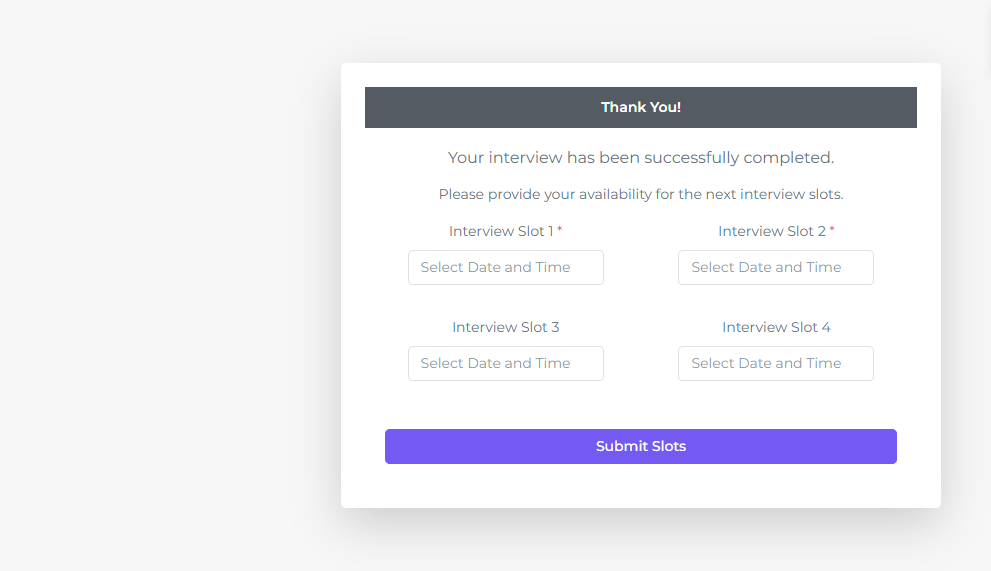The width and height of the screenshot is (991, 571).
Task: Click the empty gray page background left of card
Action: (160, 300)
